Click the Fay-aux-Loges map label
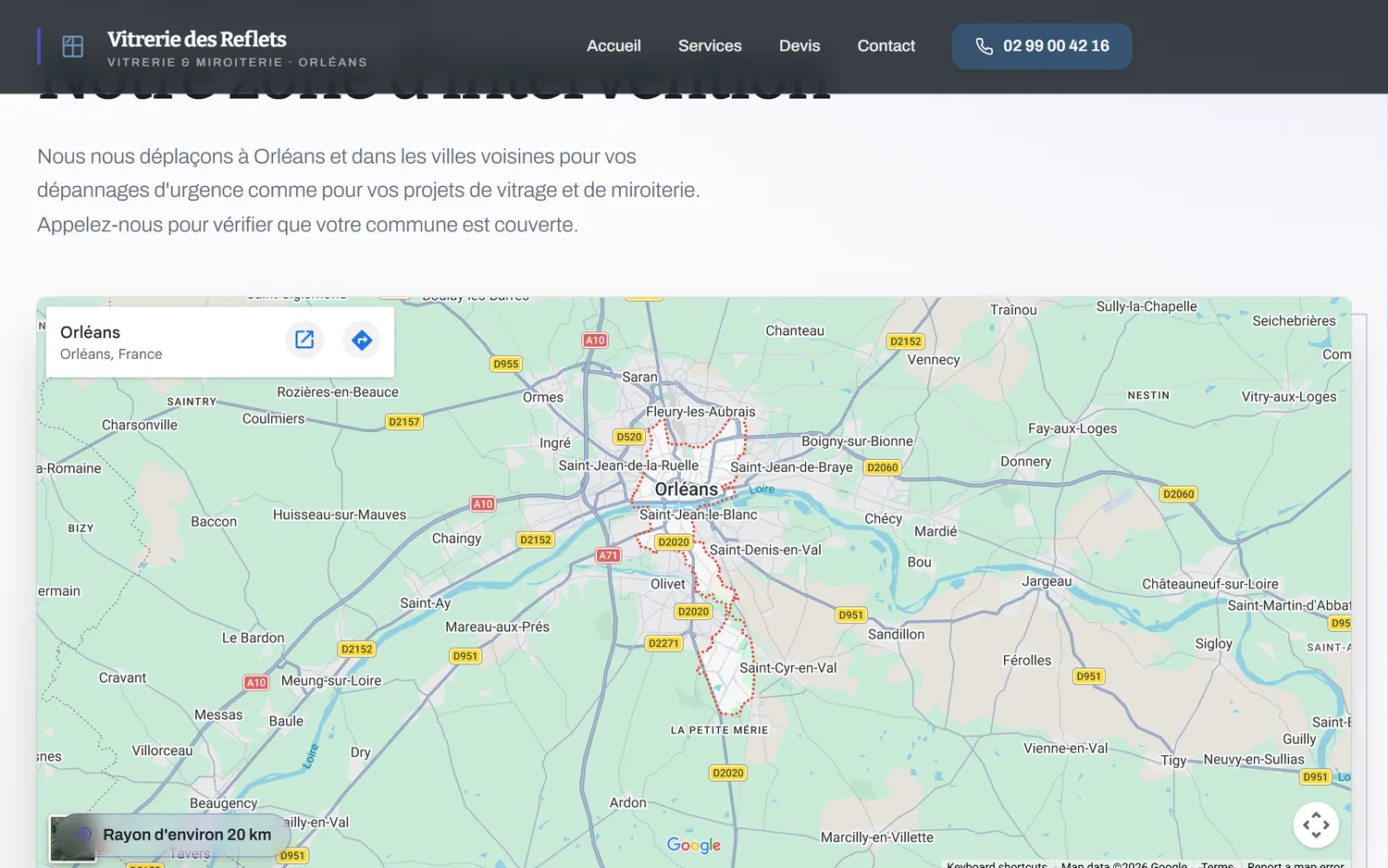 (x=1072, y=428)
